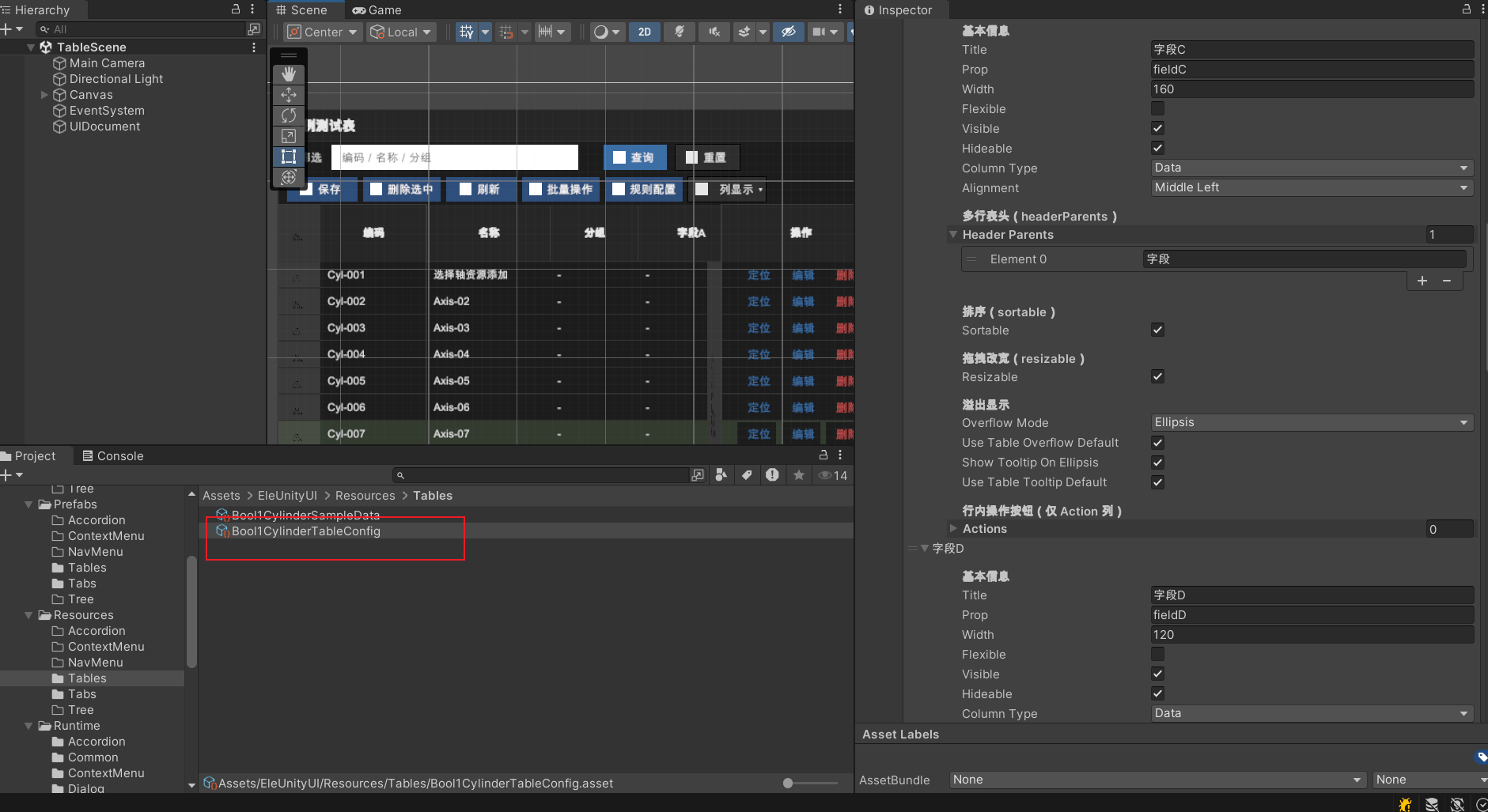Select the Rotate tool

click(289, 115)
